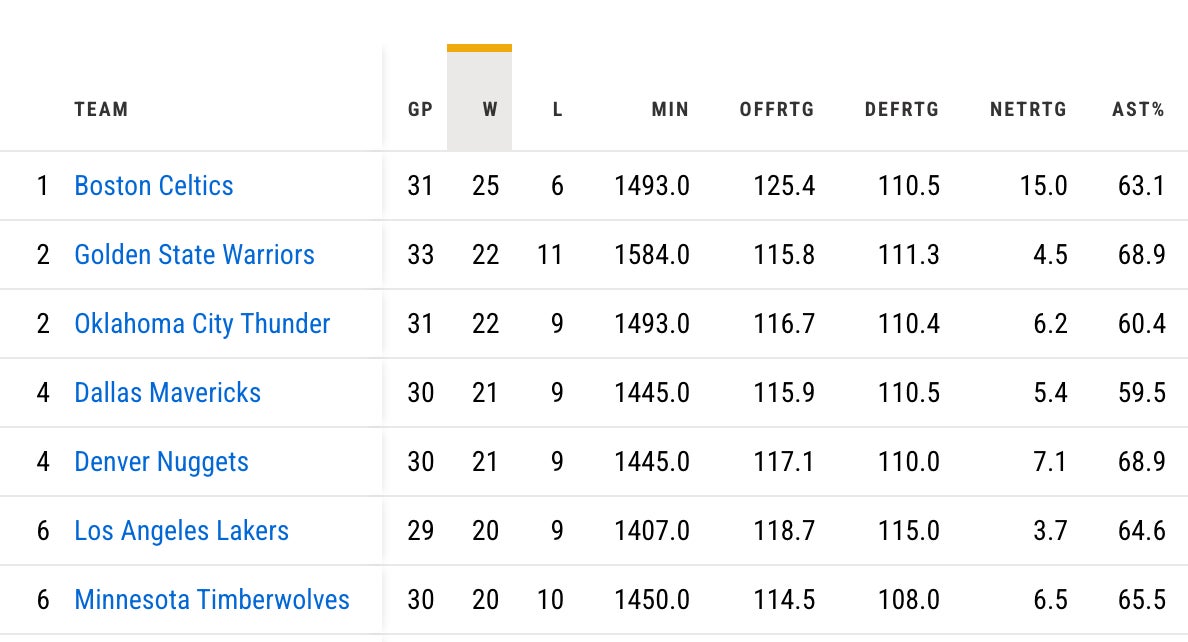The image size is (1188, 642).
Task: Sort table by NETRTG column header
Action: tap(1028, 110)
